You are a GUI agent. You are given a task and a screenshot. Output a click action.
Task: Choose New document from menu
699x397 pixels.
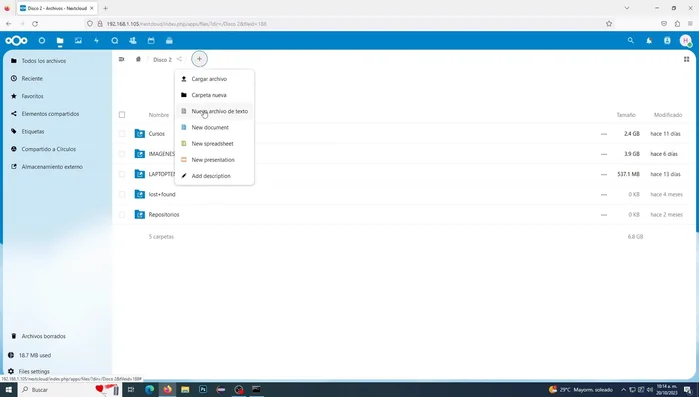click(214, 127)
